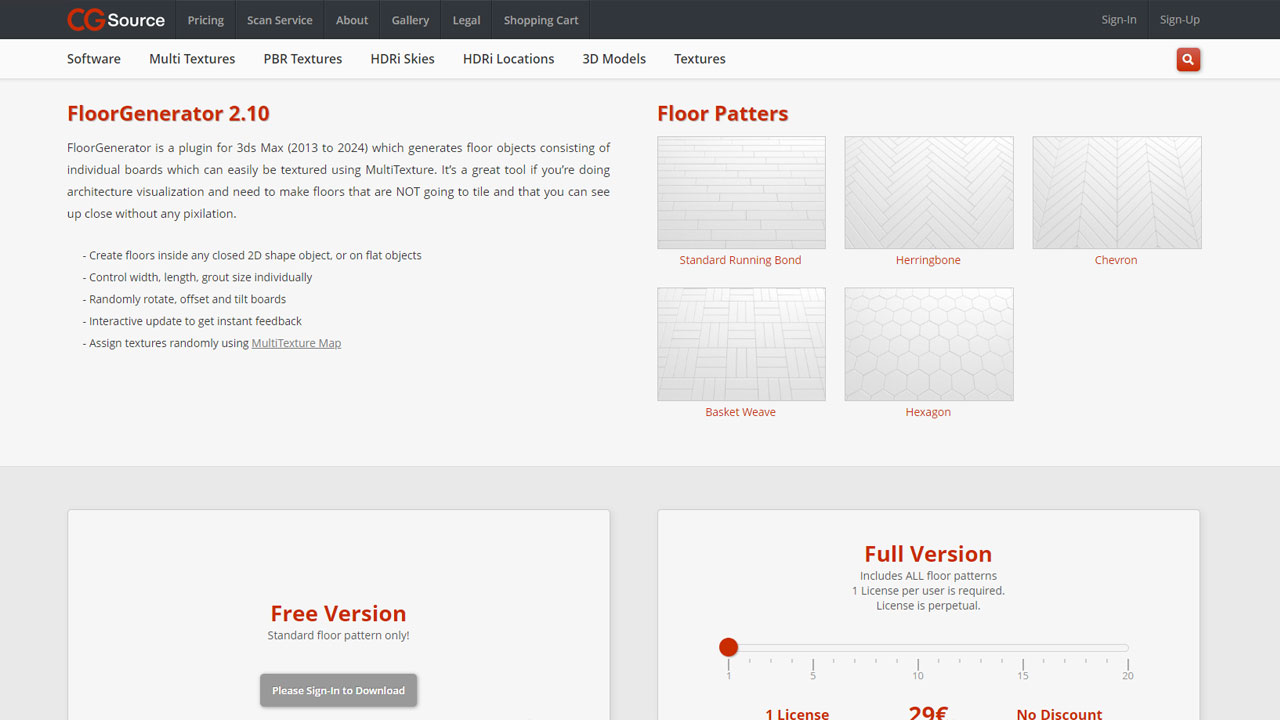Viewport: 1280px width, 720px height.
Task: Click the Please Sign-In to Download button
Action: 338,690
